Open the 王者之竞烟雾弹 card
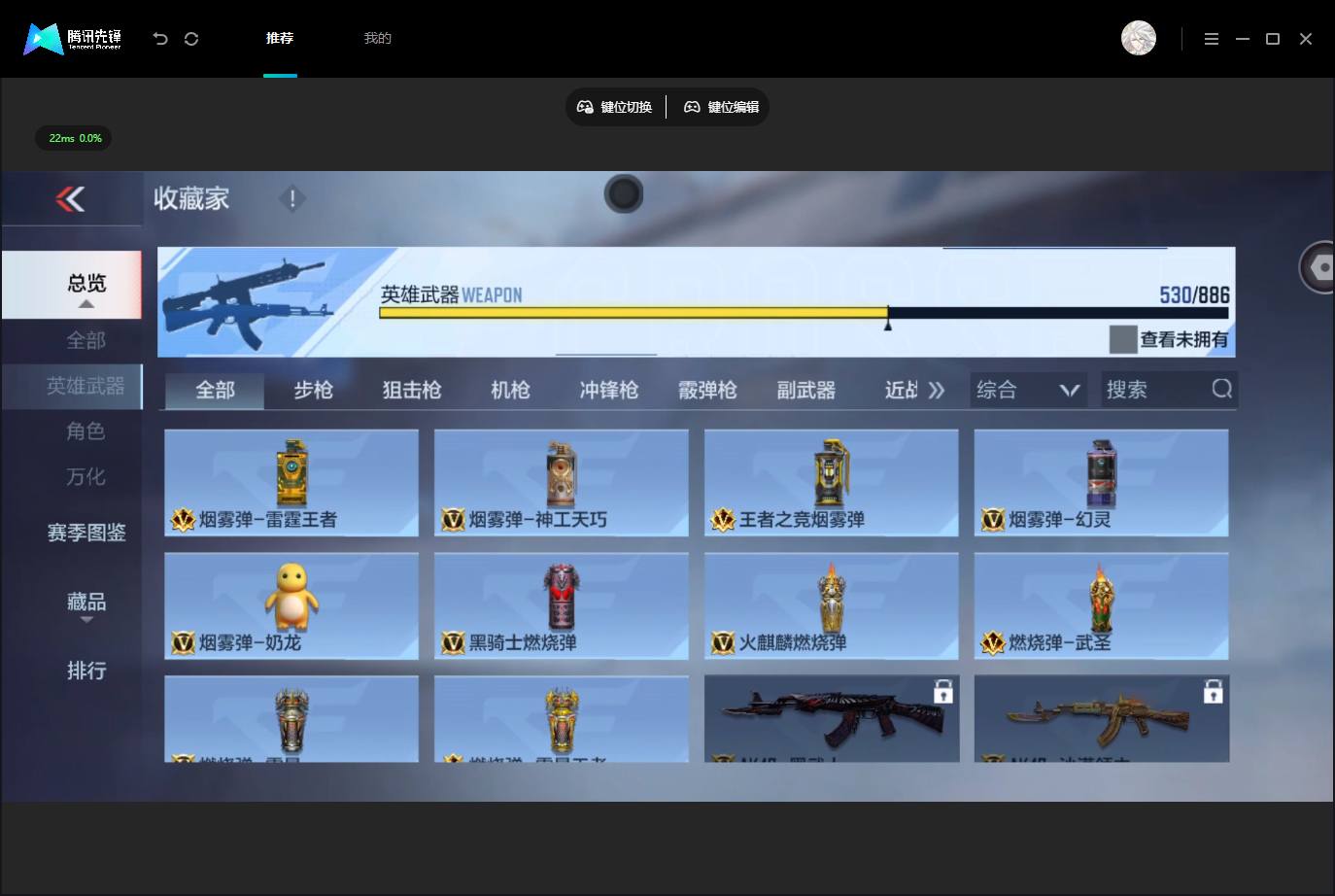The height and width of the screenshot is (896, 1335). (x=832, y=483)
